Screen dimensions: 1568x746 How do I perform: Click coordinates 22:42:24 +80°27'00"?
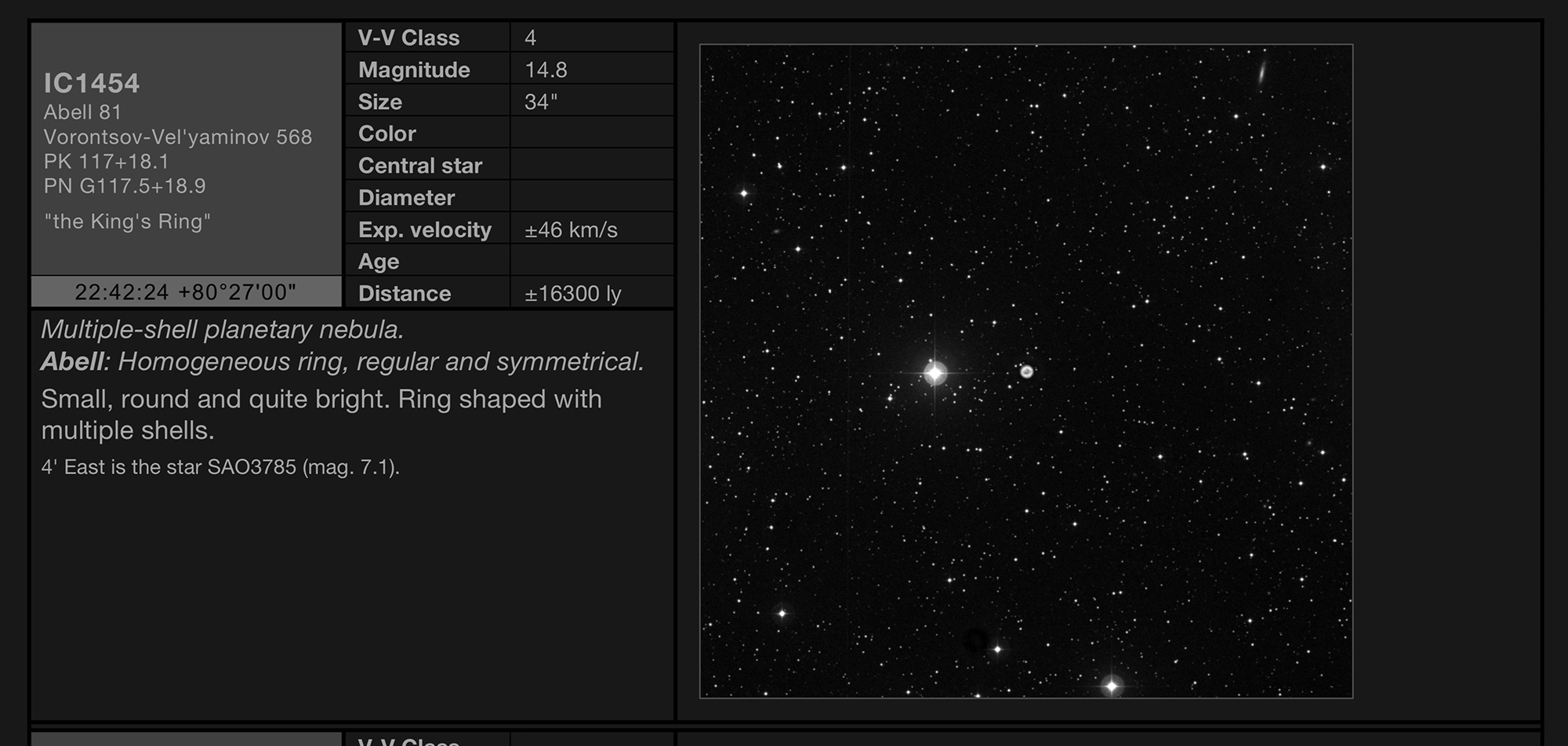pyautogui.click(x=186, y=292)
